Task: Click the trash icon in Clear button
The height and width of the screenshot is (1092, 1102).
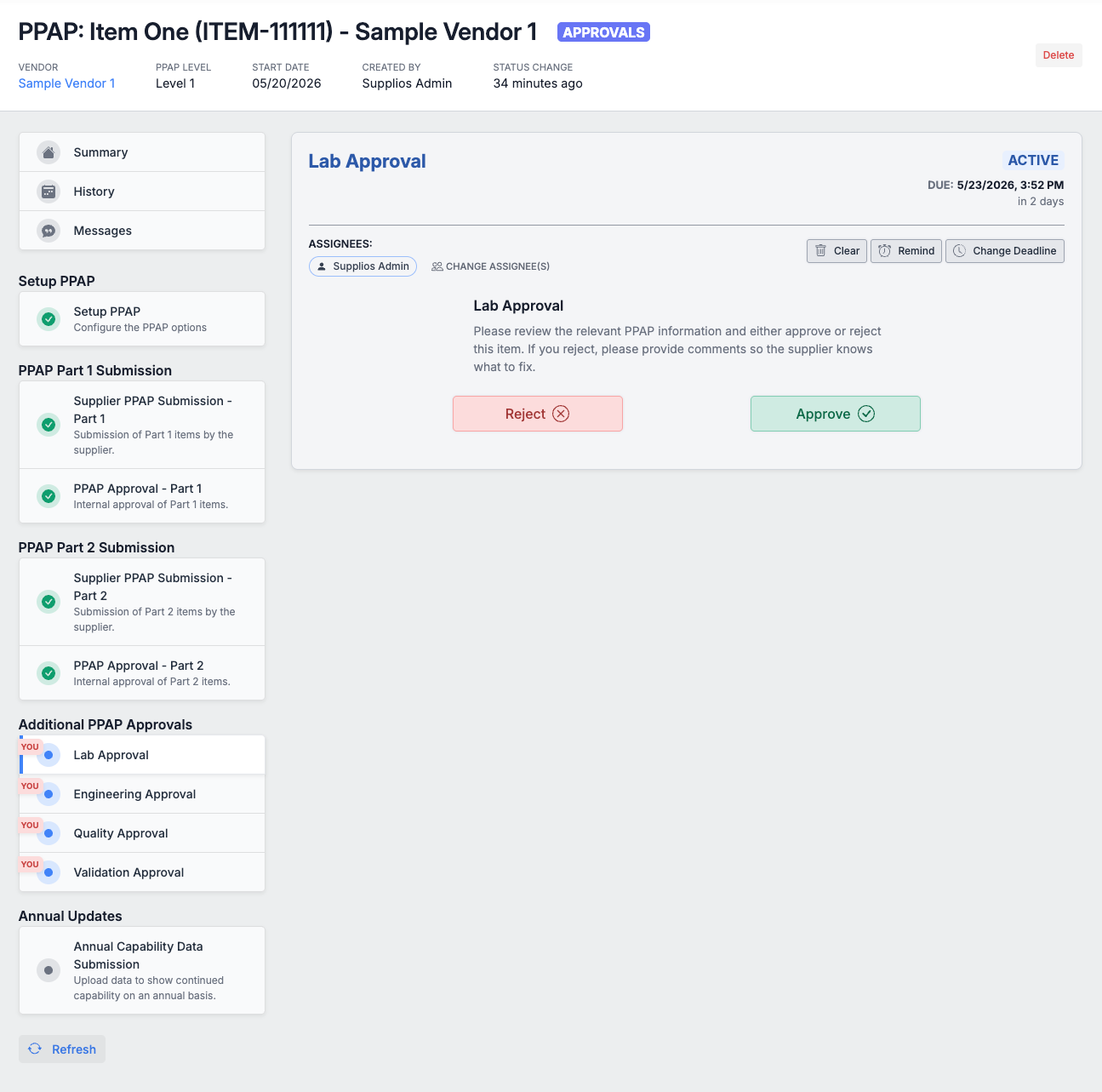Action: pos(820,251)
